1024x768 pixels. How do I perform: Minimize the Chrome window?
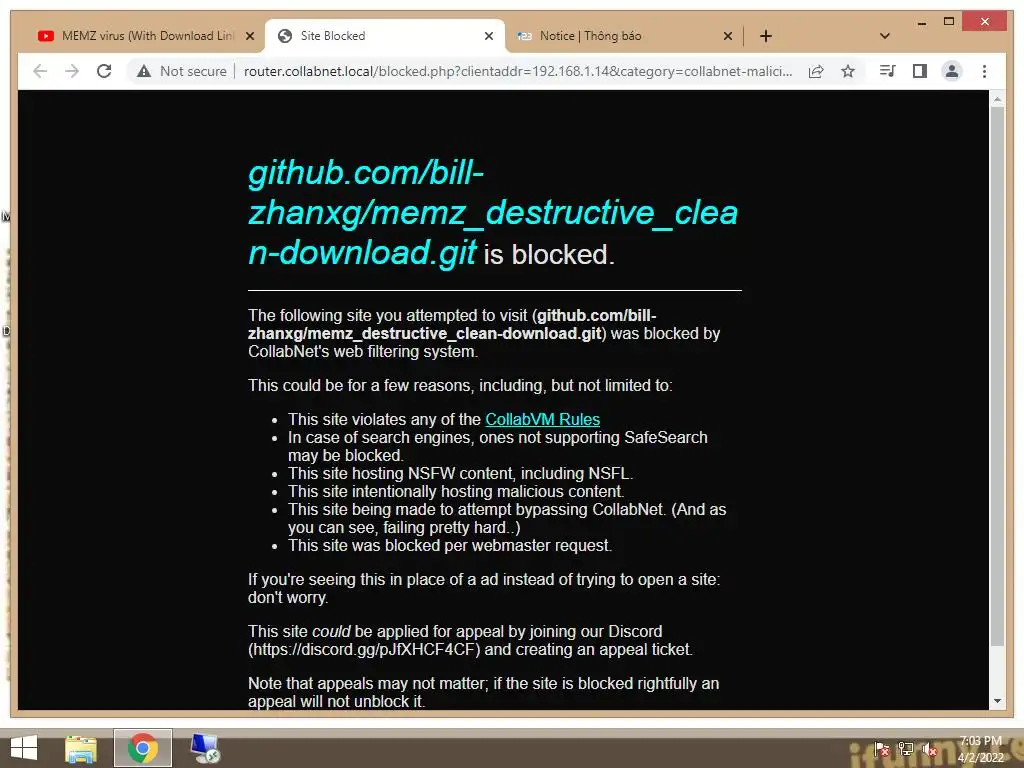coord(921,22)
